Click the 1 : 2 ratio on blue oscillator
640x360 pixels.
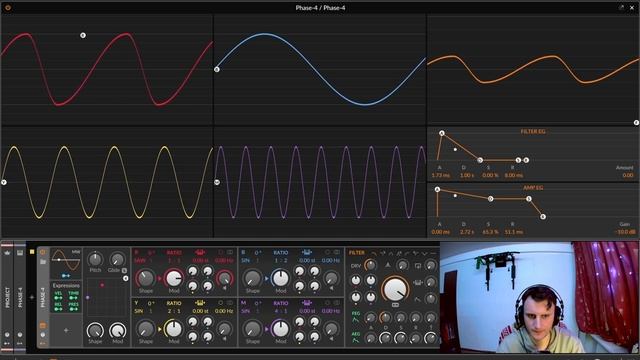pos(281,260)
